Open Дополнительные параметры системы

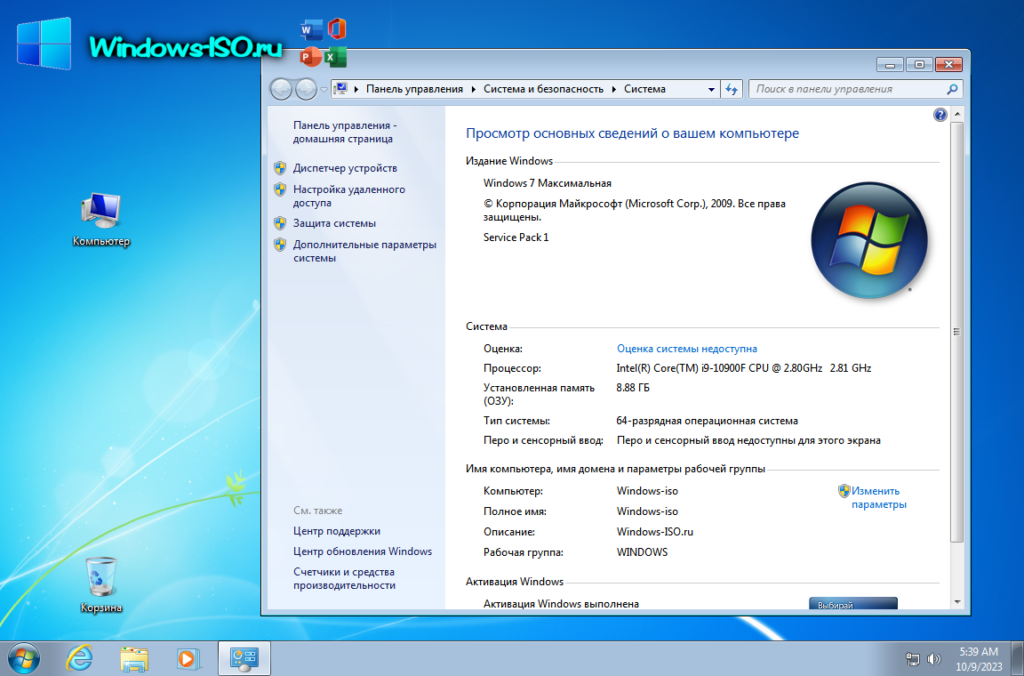pyautogui.click(x=364, y=251)
